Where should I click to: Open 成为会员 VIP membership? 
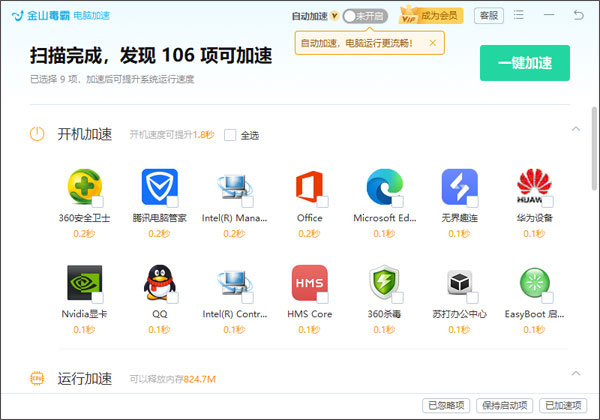coord(431,16)
